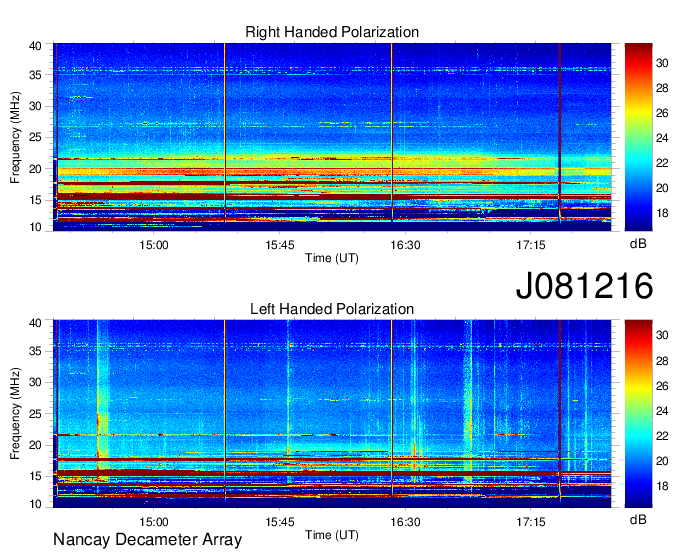Click the 30 MHz label on top plot
The image size is (680, 552).
(x=36, y=106)
